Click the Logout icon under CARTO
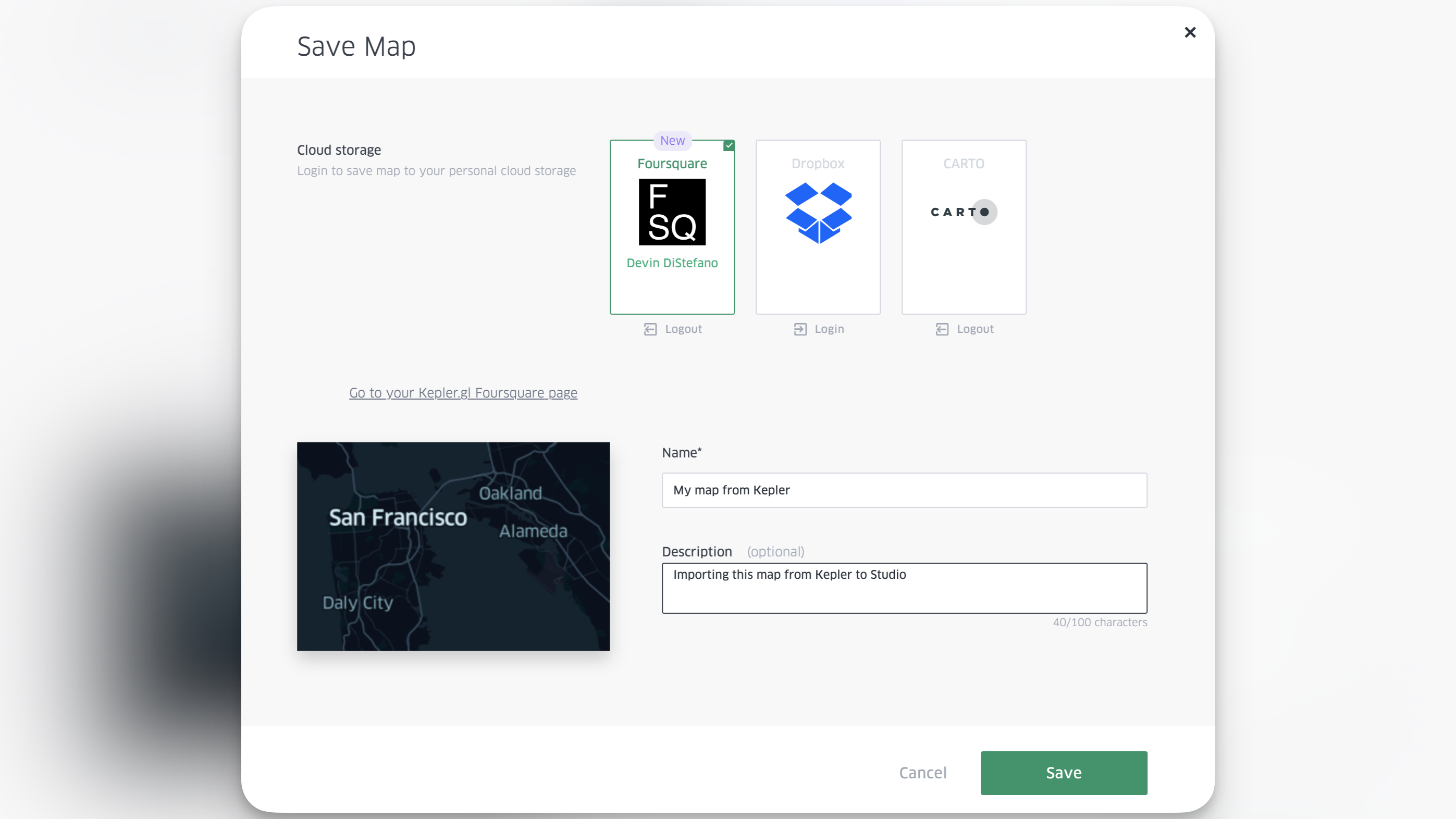1456x819 pixels. pyautogui.click(x=942, y=329)
